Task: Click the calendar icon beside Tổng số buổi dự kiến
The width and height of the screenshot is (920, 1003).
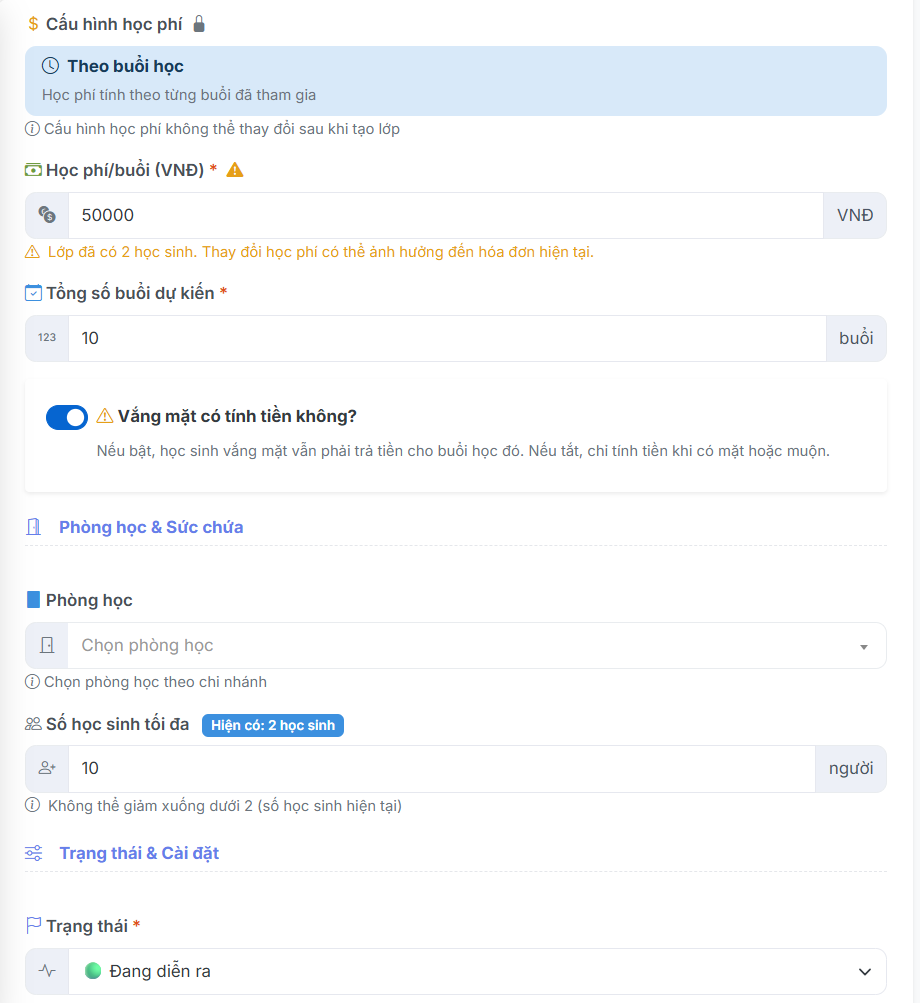Action: 34,293
